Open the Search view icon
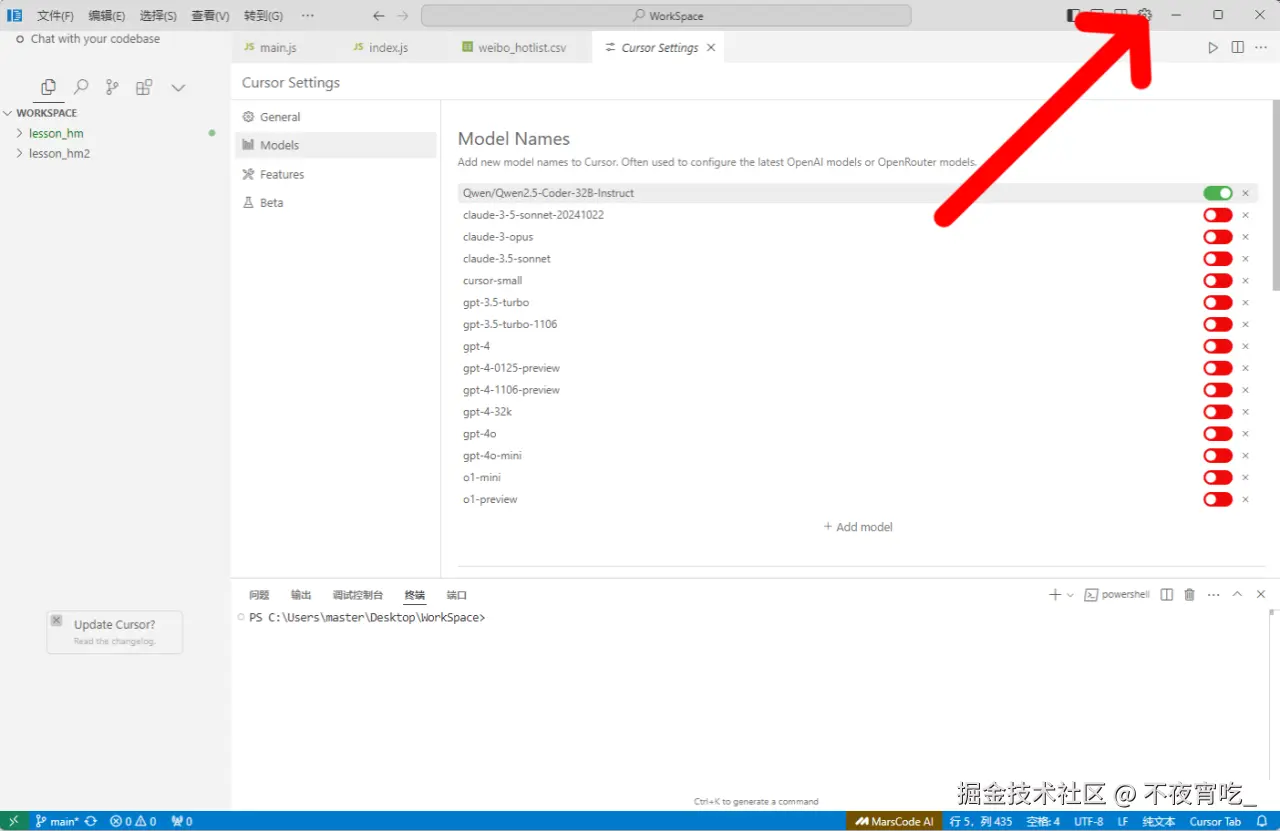The width and height of the screenshot is (1280, 831). click(x=81, y=87)
